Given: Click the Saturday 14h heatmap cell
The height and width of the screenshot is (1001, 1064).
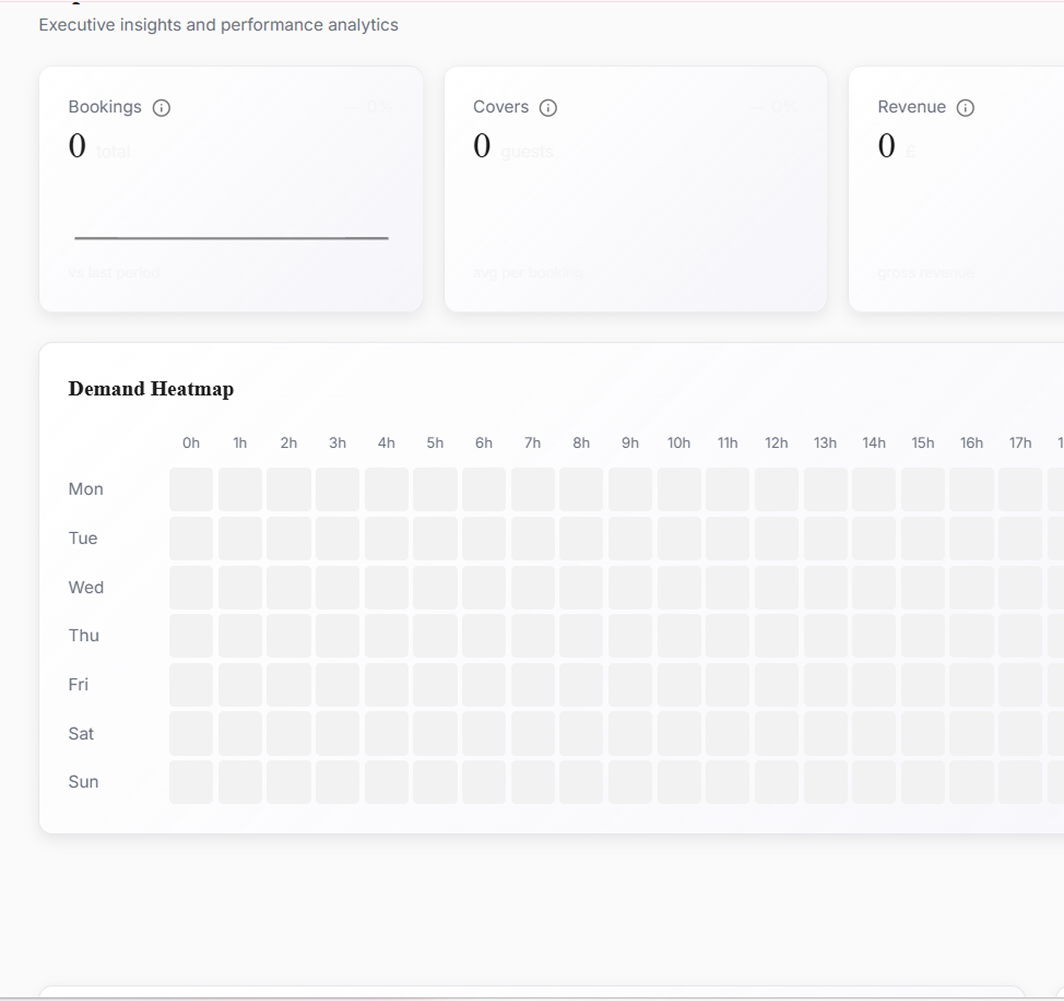Looking at the screenshot, I should [874, 733].
